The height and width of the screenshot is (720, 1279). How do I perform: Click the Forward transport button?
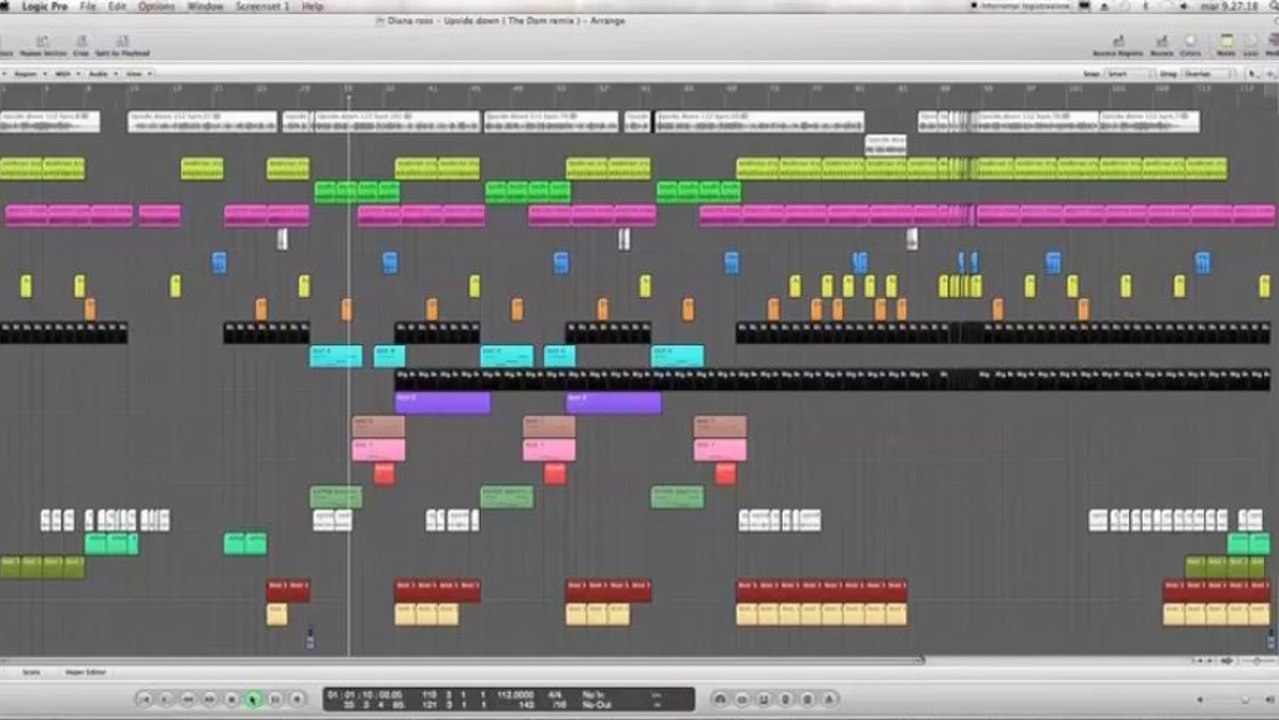click(209, 700)
